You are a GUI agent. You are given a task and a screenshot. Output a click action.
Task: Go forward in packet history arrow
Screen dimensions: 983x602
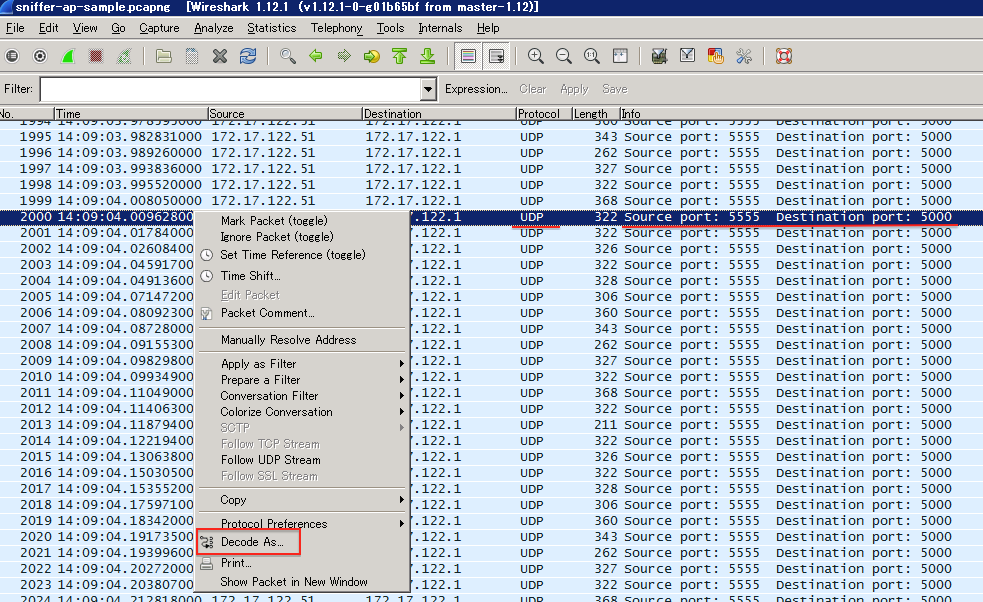[x=344, y=56]
